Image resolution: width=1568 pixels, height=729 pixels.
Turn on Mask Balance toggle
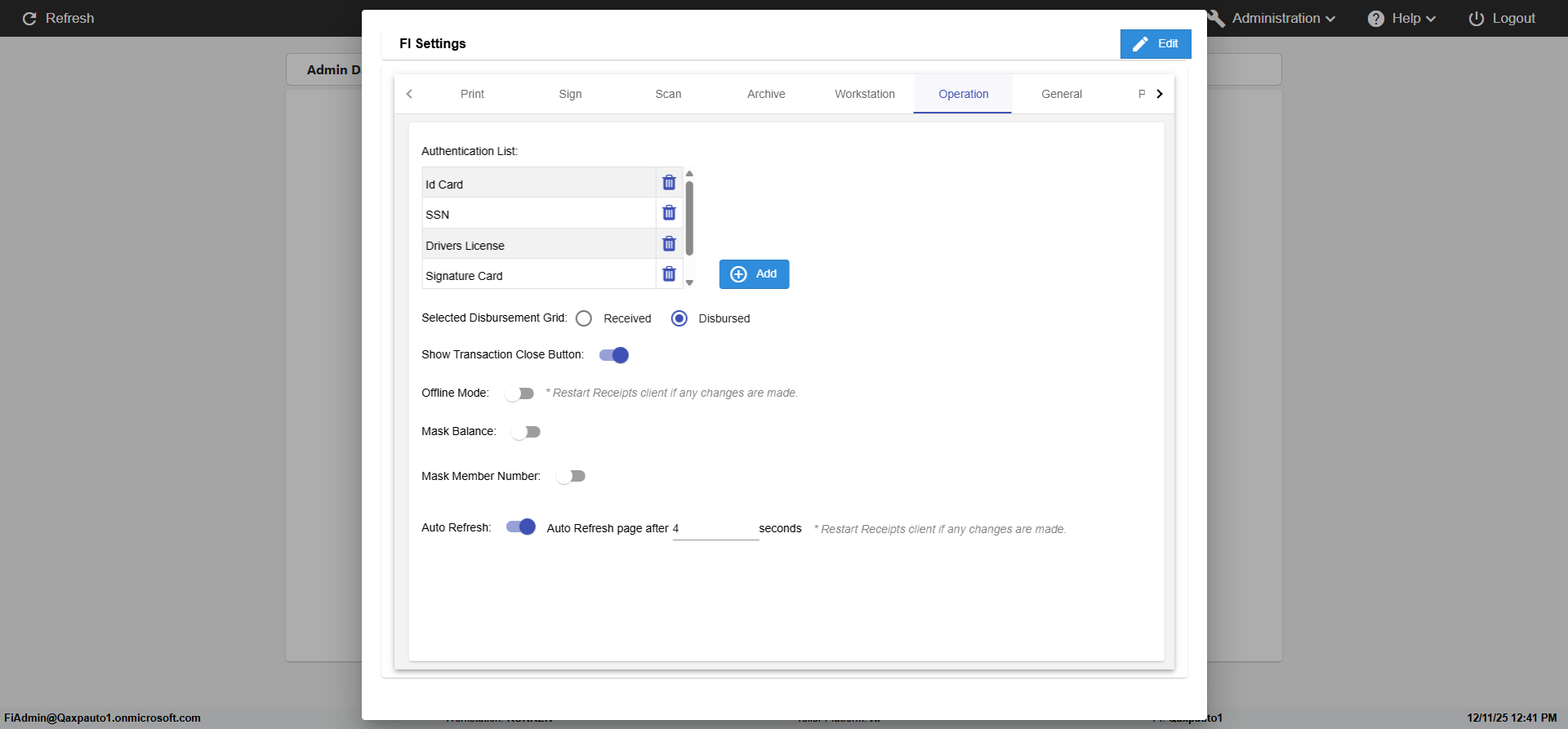coord(526,432)
